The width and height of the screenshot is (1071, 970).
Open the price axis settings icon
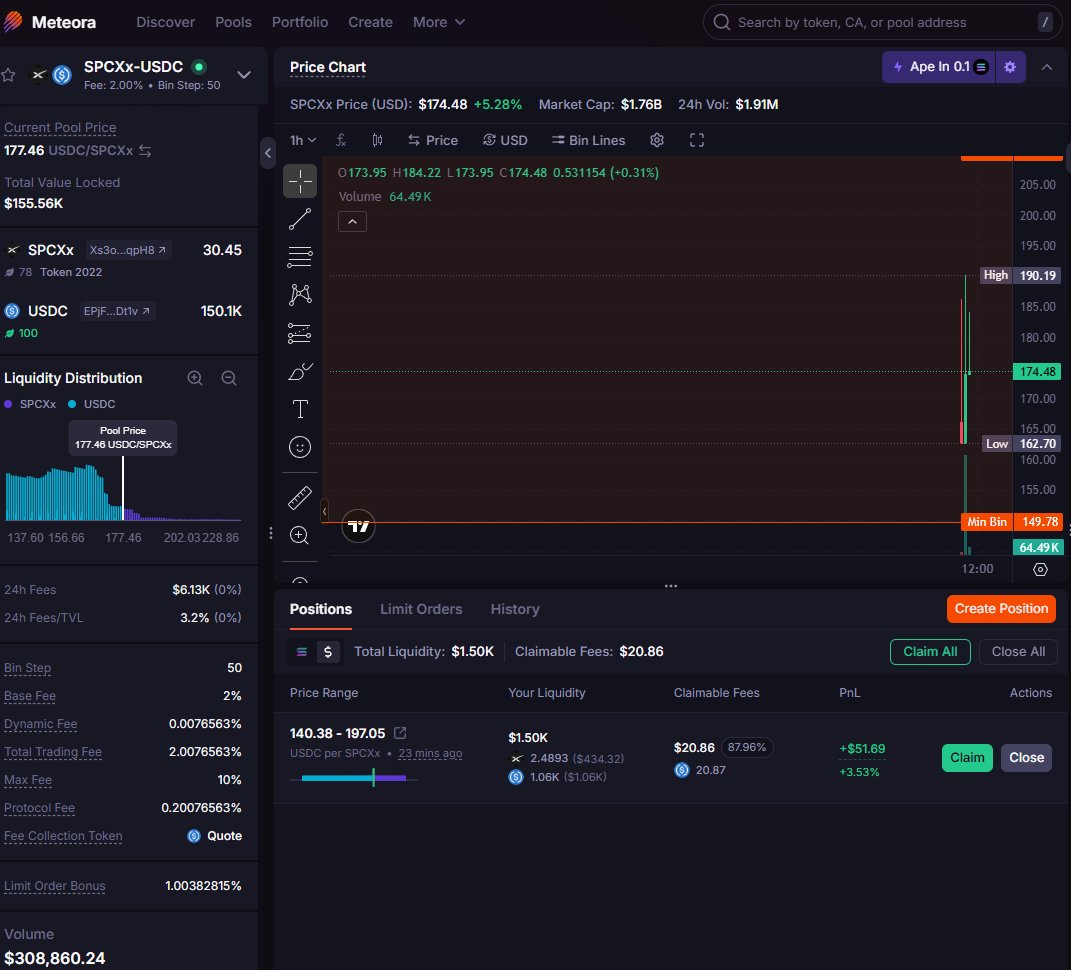click(x=1040, y=569)
